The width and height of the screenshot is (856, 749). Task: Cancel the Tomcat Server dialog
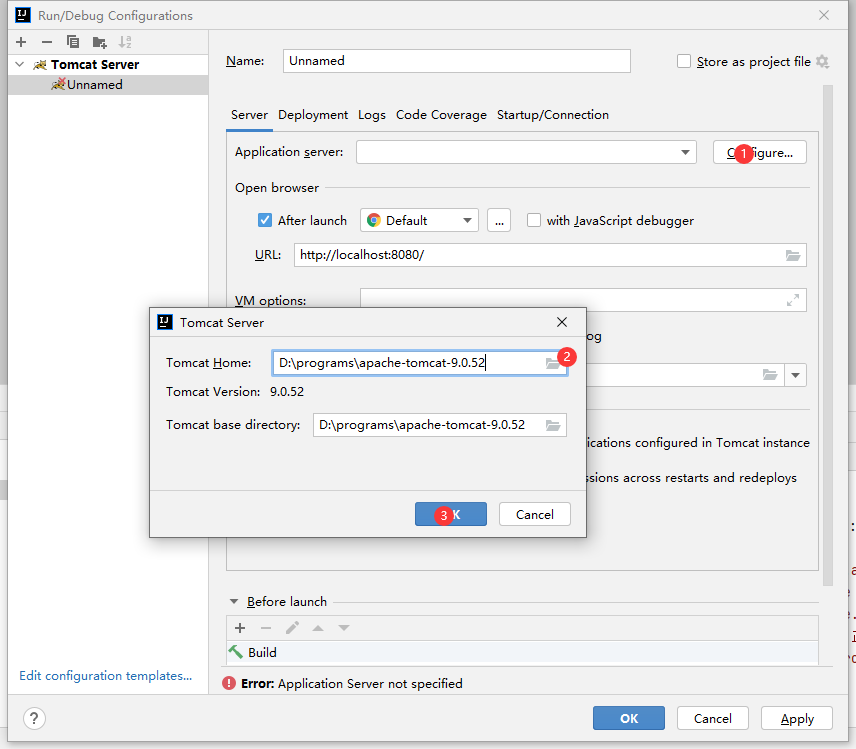pos(534,514)
